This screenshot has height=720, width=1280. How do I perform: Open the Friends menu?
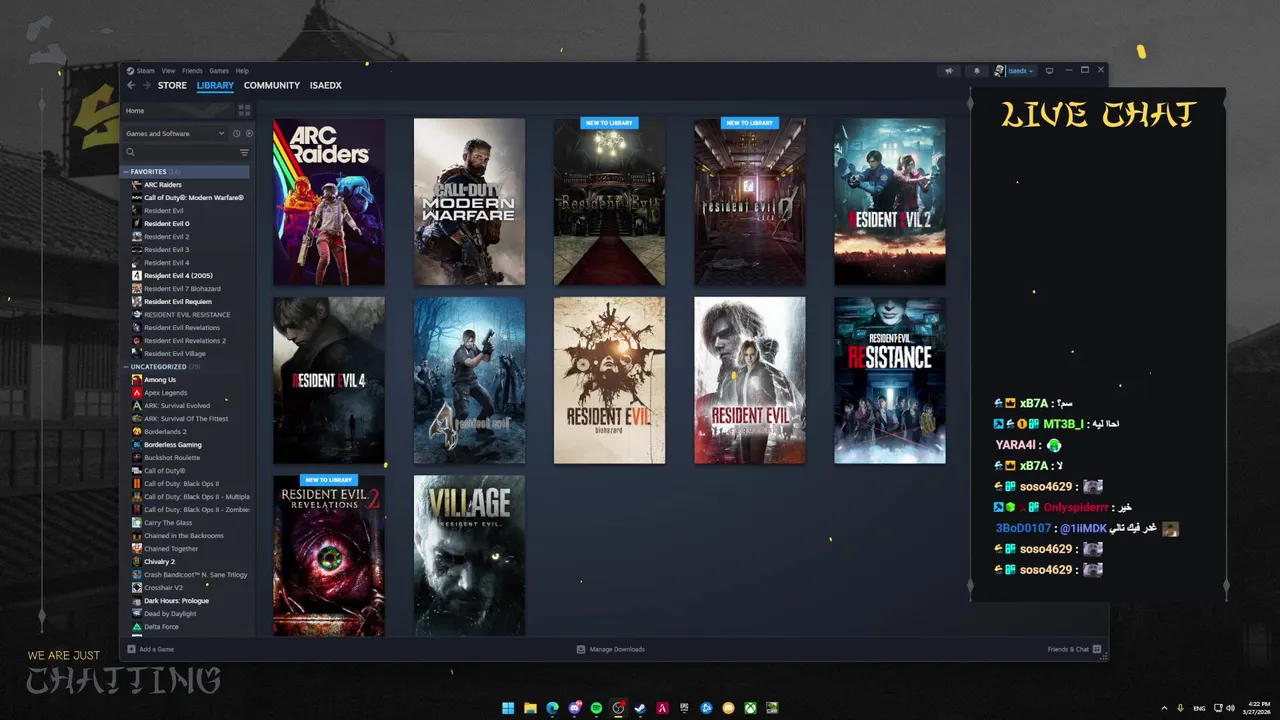(192, 71)
